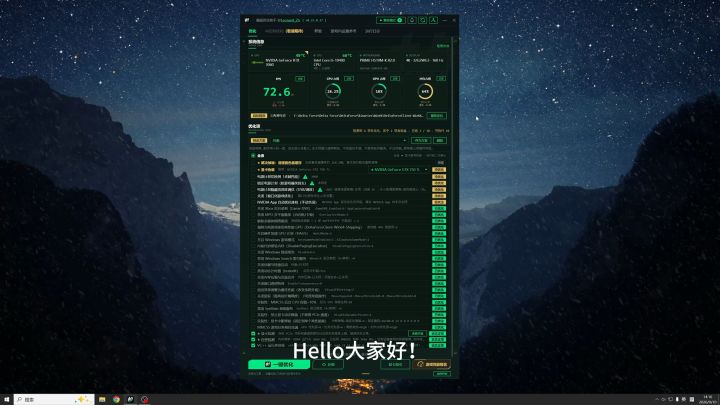Click yellow status button on GTX 750 Ti row
Screen dimensions: 720x405
pos(439,170)
